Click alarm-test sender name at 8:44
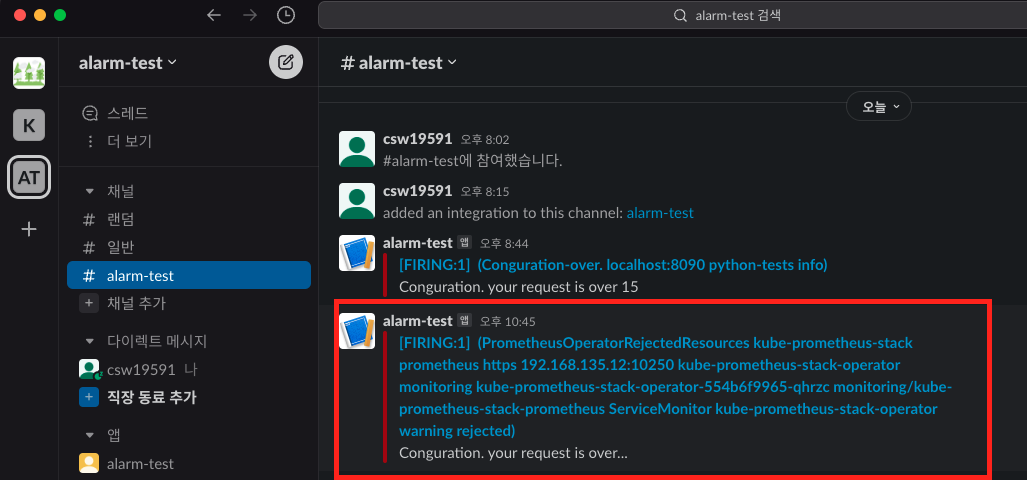Image resolution: width=1027 pixels, height=480 pixels. (x=417, y=243)
